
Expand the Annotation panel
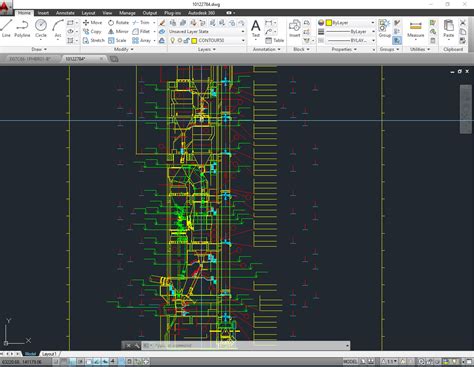266,49
